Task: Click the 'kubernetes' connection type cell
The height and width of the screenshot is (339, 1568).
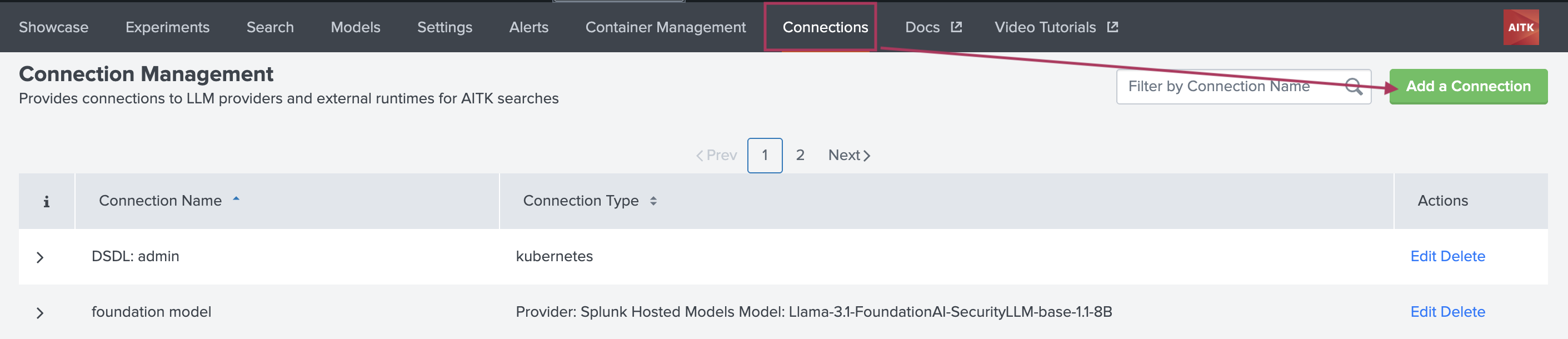Action: [554, 256]
